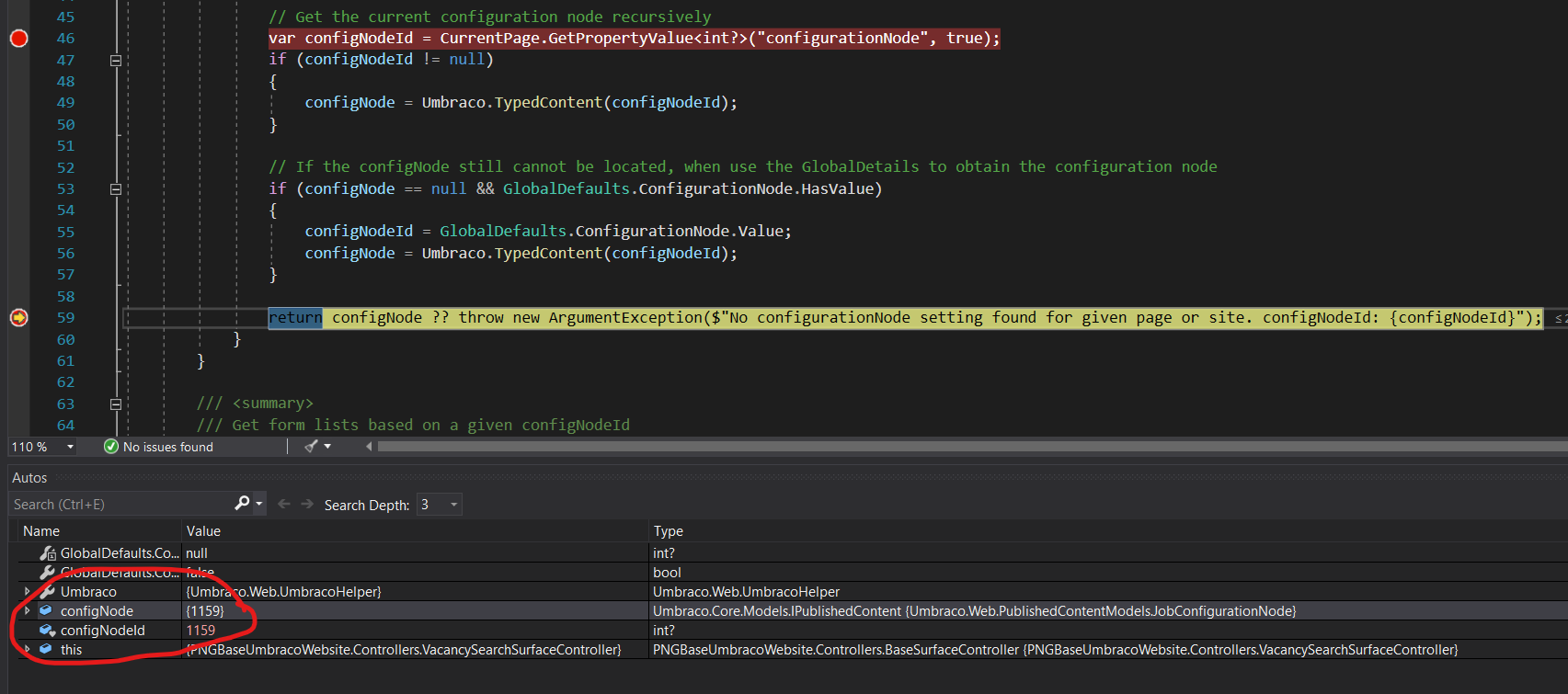Click the comment on line 64
1568x694 pixels.
click(x=413, y=426)
